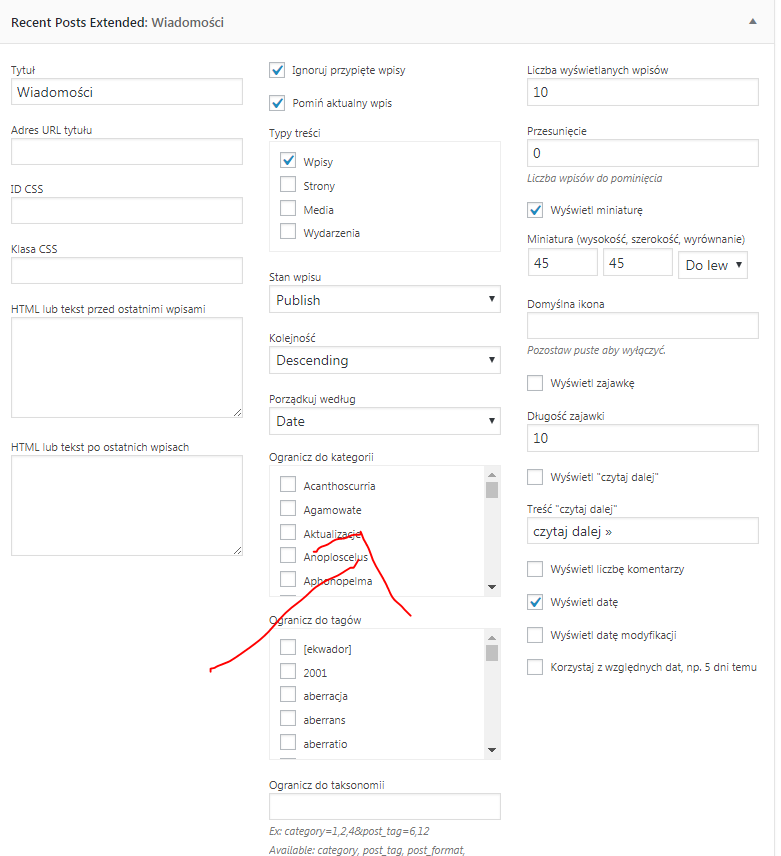Select the aberrans tag checkbox
Image resolution: width=781 pixels, height=856 pixels.
[x=288, y=718]
